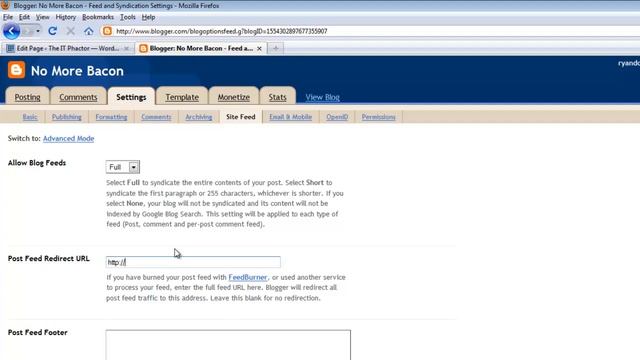Open the Comments main tab

pyautogui.click(x=78, y=97)
